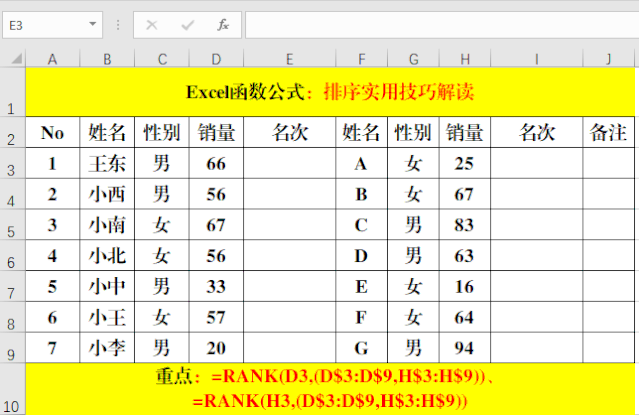
Task: Select column G header
Action: (x=413, y=60)
